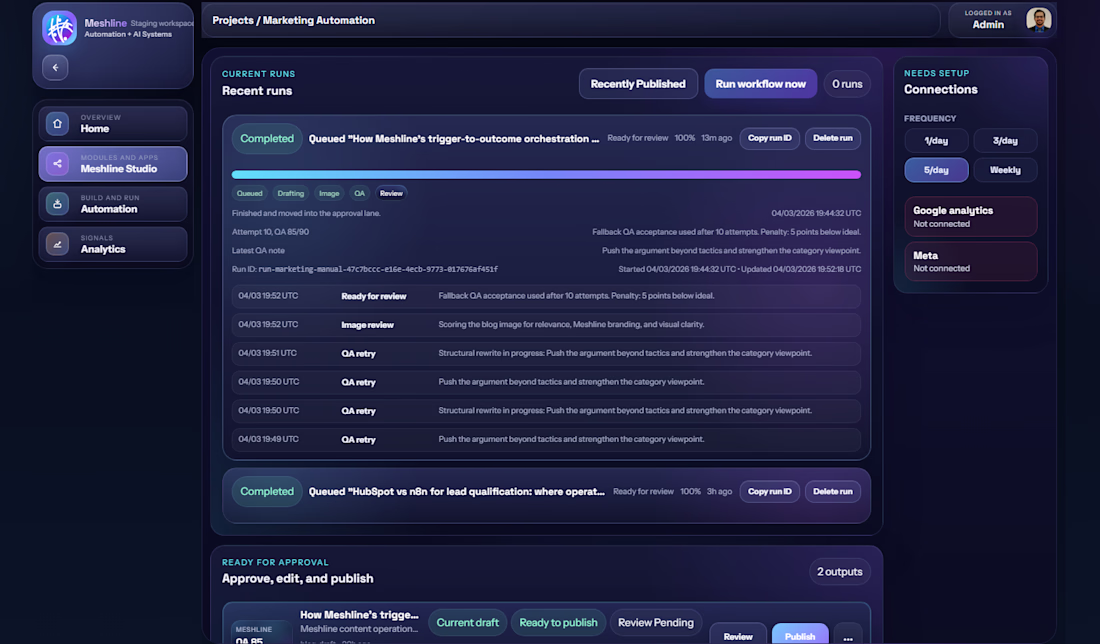Click Completed badge on first run
The image size is (1100, 644).
[267, 138]
